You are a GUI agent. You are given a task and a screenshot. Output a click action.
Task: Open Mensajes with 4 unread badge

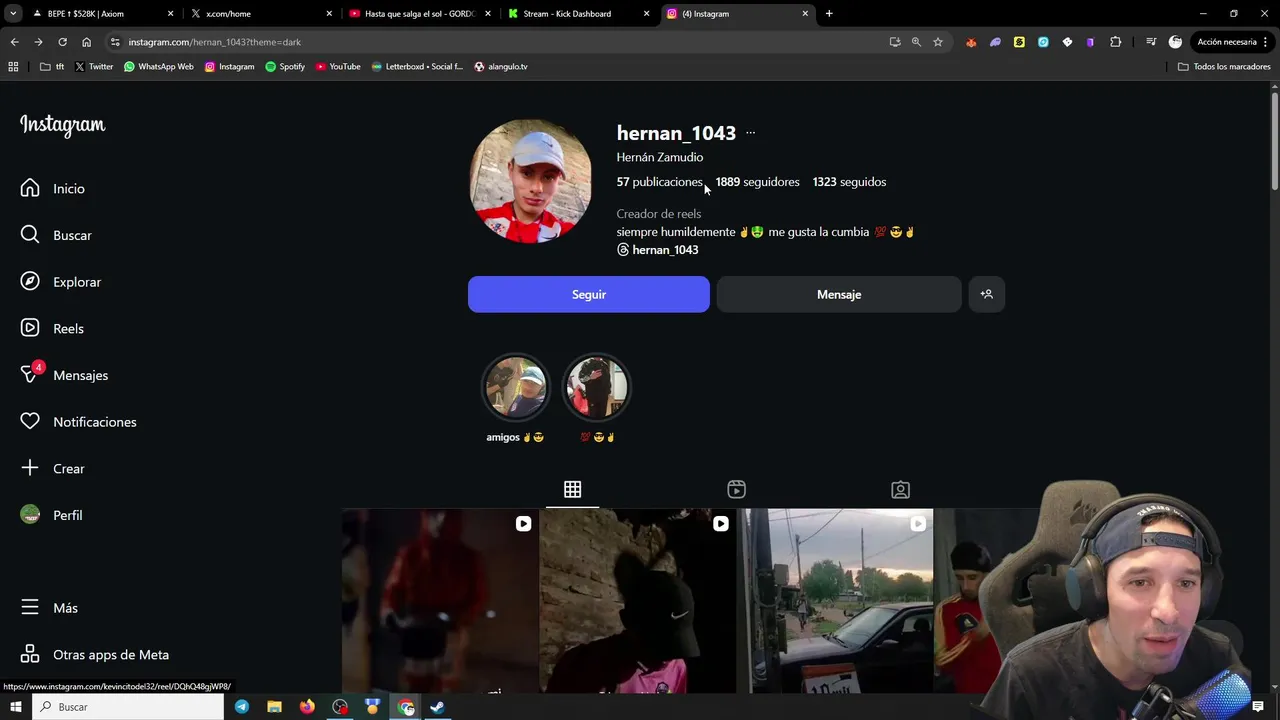click(64, 375)
